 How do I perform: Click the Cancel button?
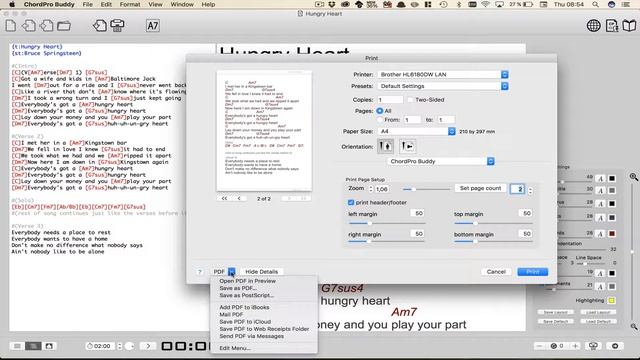(496, 271)
